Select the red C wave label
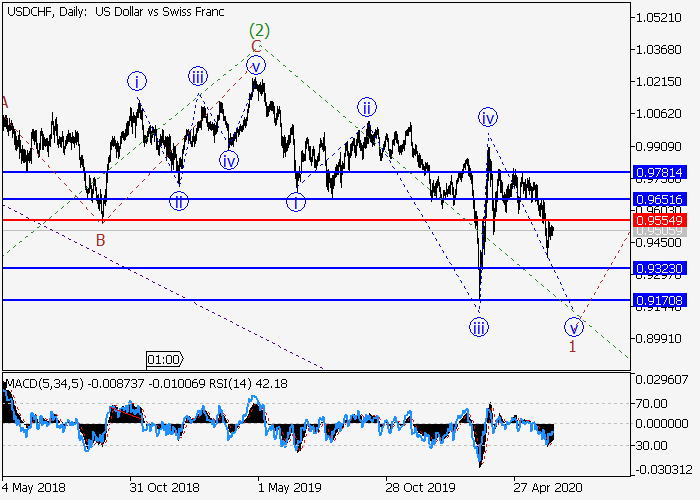 256,46
